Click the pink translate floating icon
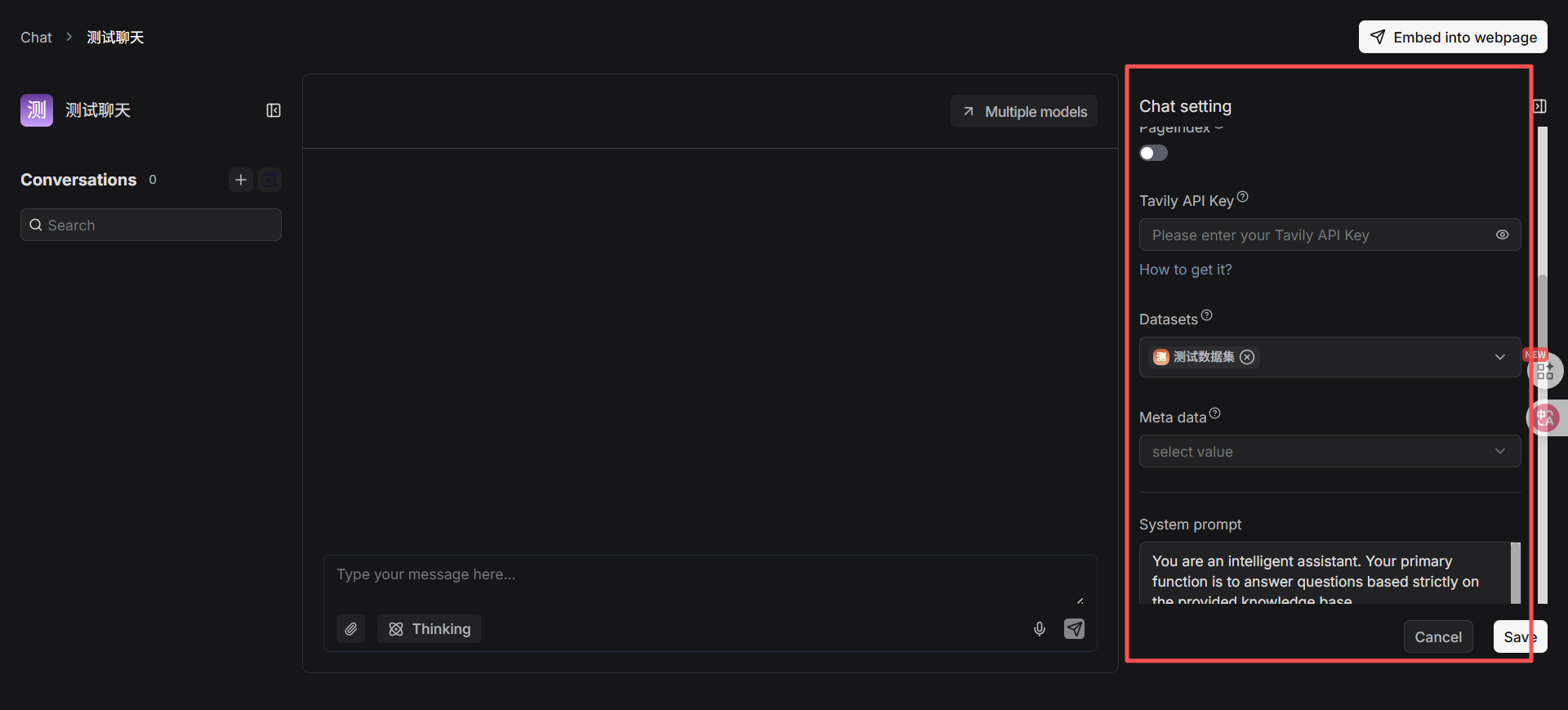The height and width of the screenshot is (710, 1568). pos(1545,418)
